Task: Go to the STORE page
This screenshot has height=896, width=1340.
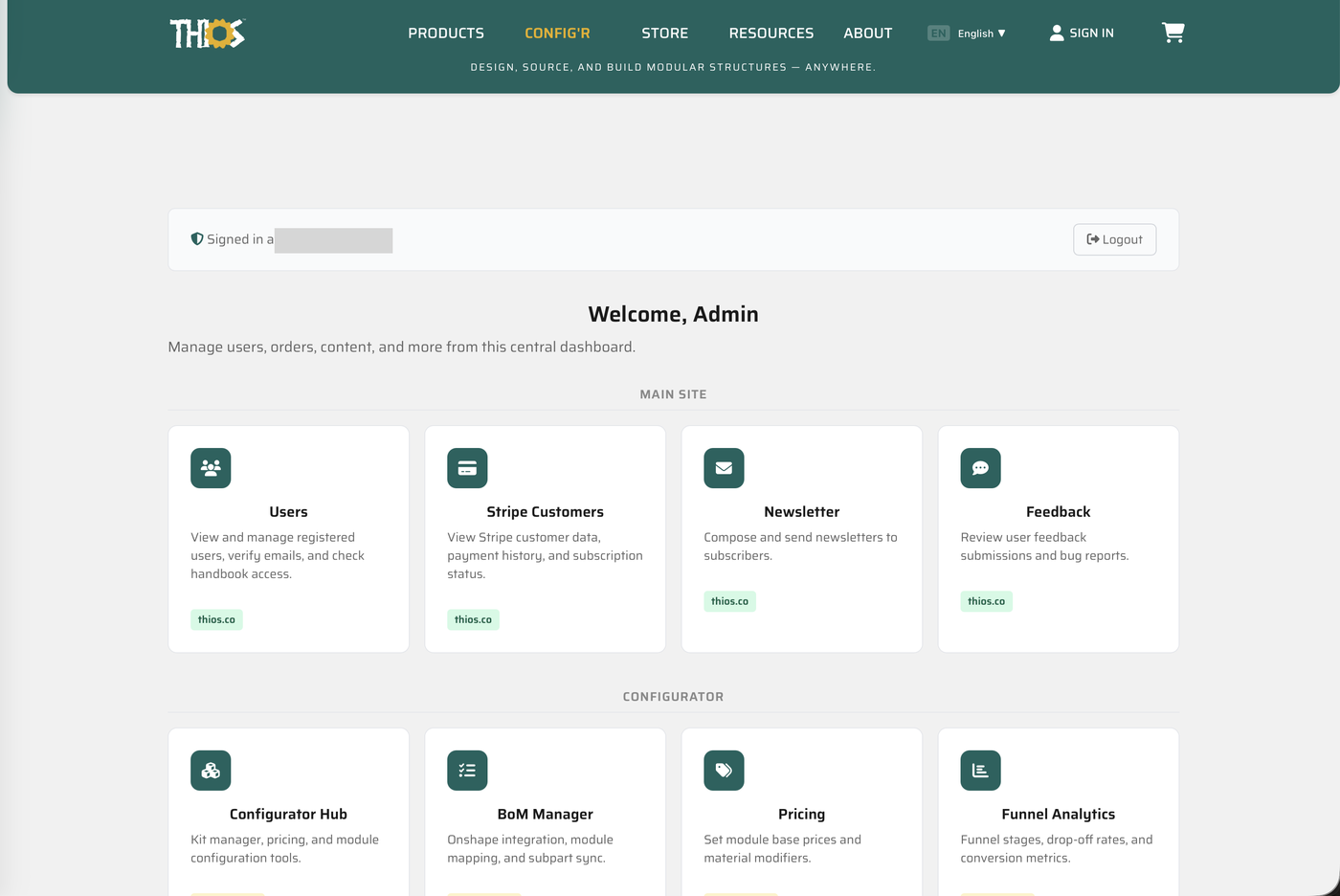Action: (665, 34)
